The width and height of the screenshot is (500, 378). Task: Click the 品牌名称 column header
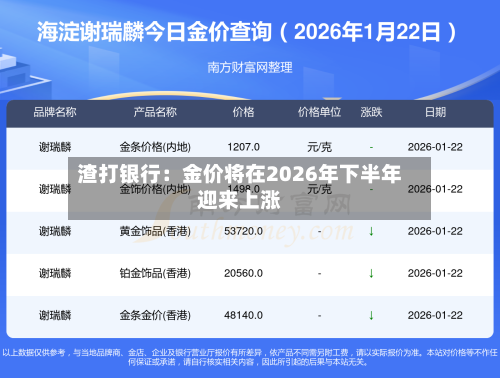point(55,112)
